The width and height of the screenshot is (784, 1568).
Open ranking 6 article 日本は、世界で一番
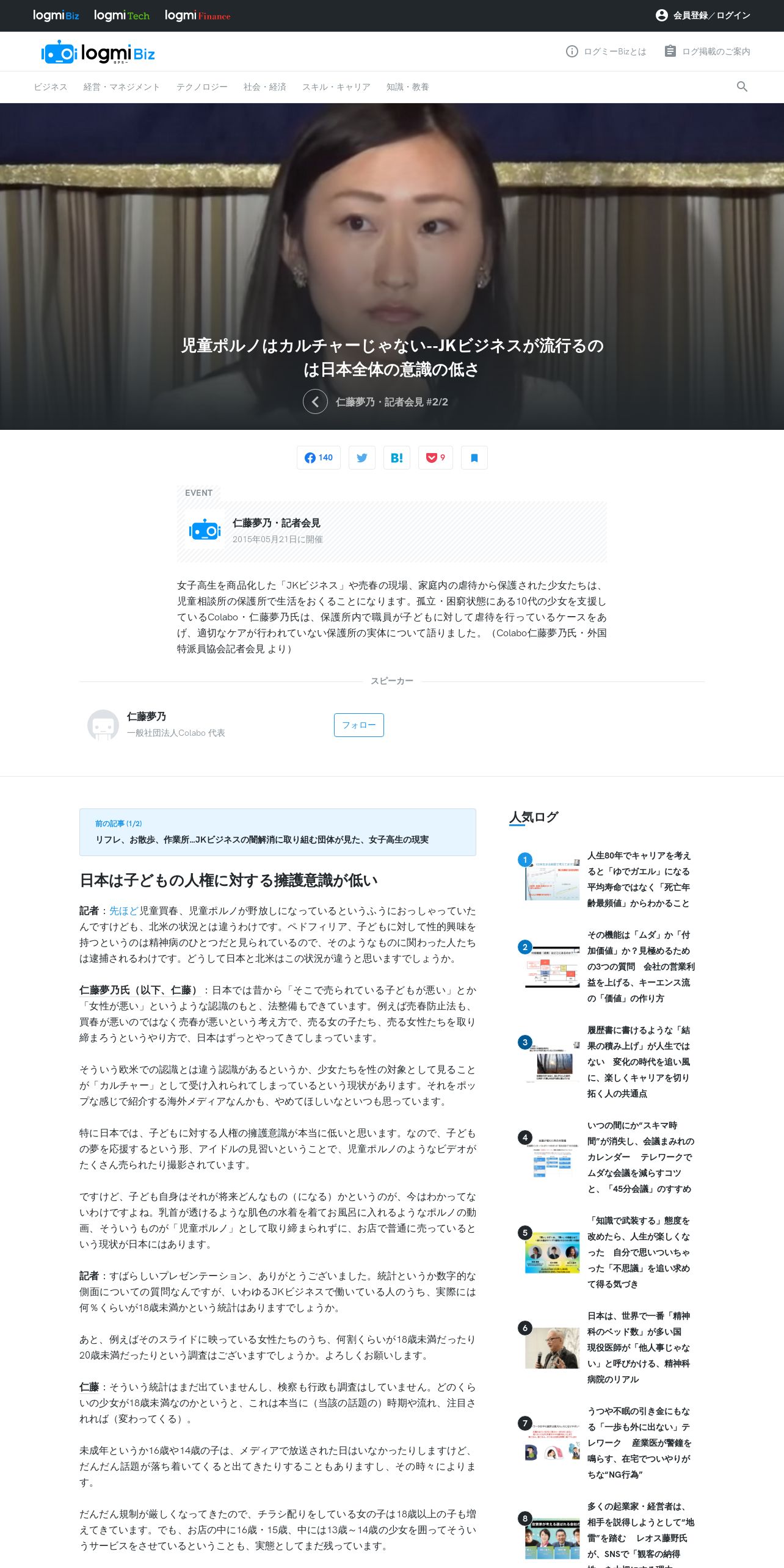[x=639, y=1348]
